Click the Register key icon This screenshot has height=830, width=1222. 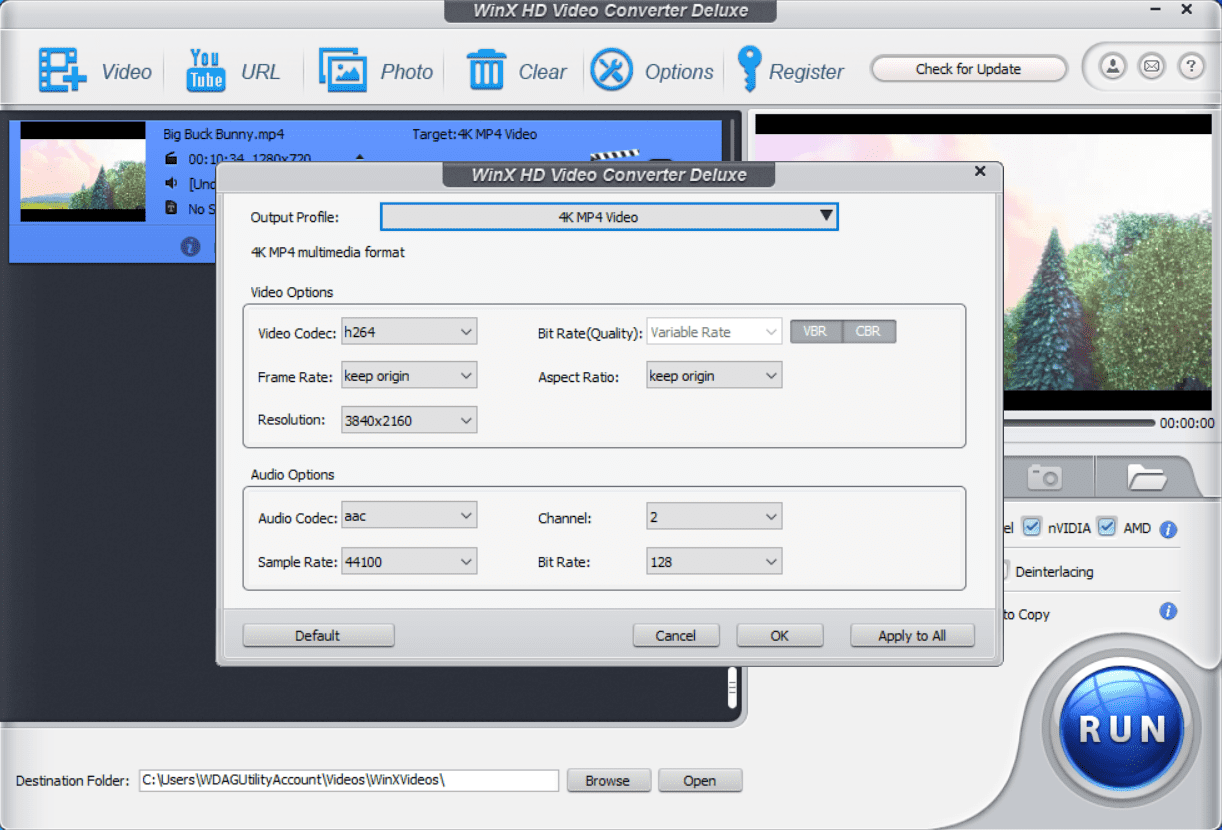(748, 71)
